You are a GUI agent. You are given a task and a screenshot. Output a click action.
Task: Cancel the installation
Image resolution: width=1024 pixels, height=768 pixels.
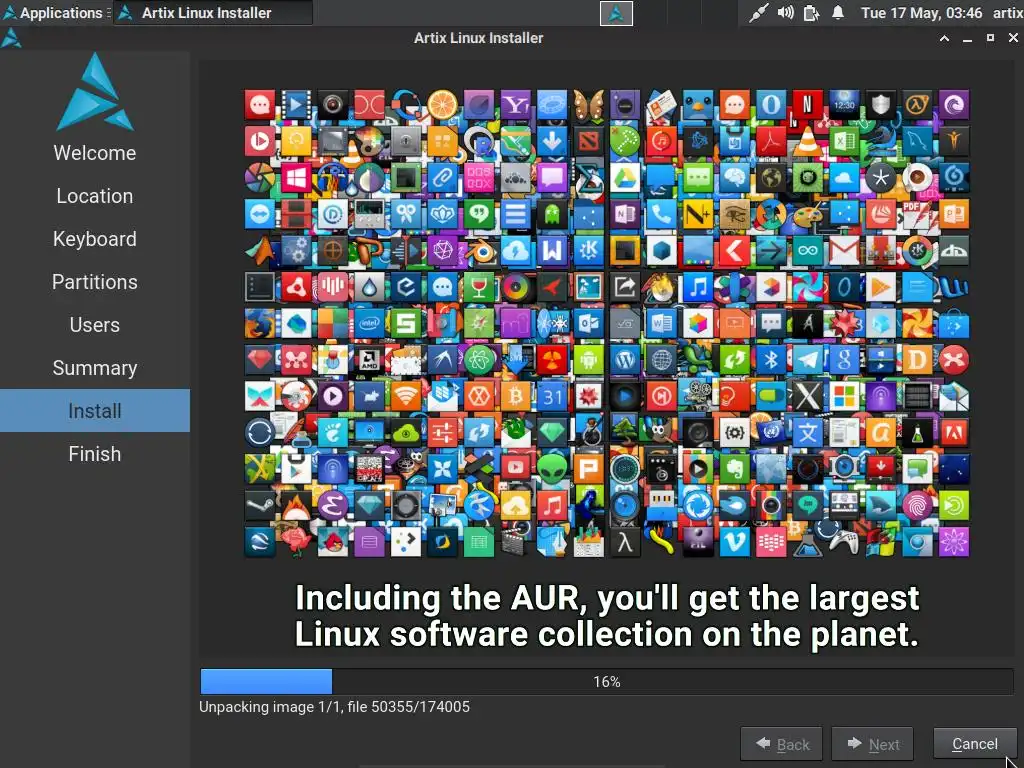coord(975,744)
